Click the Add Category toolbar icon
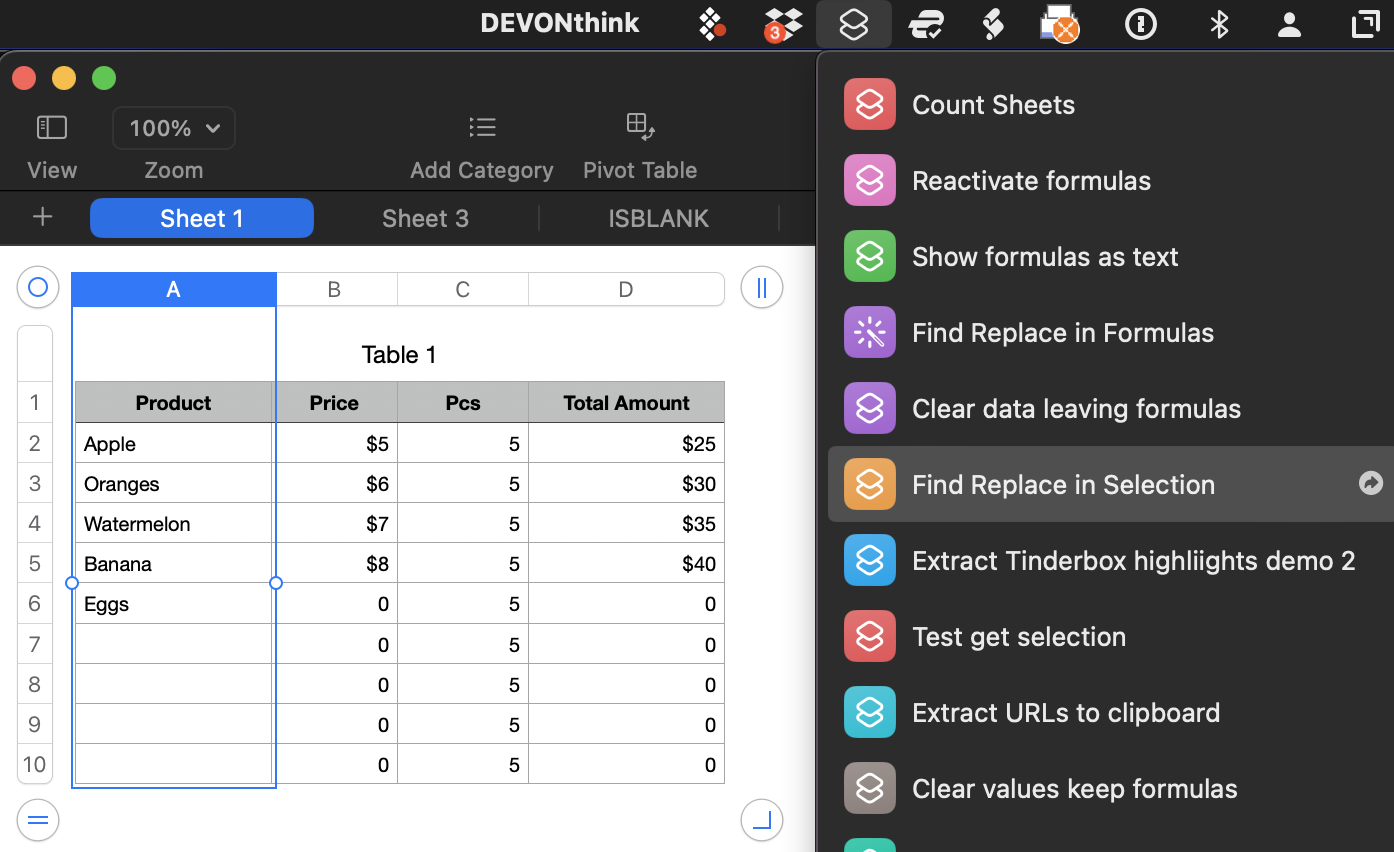 (482, 127)
